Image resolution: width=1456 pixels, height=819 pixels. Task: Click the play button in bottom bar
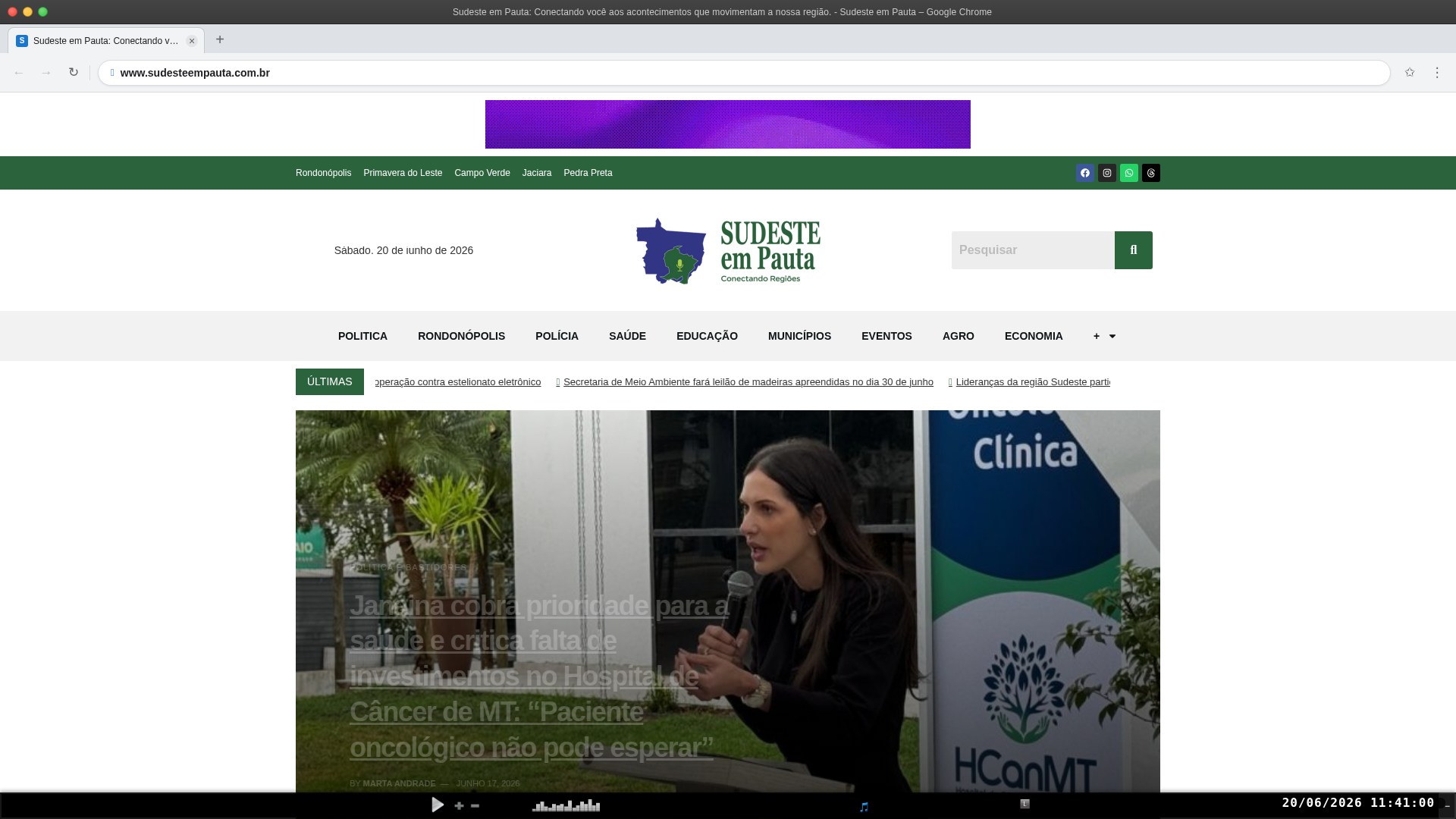(x=438, y=805)
